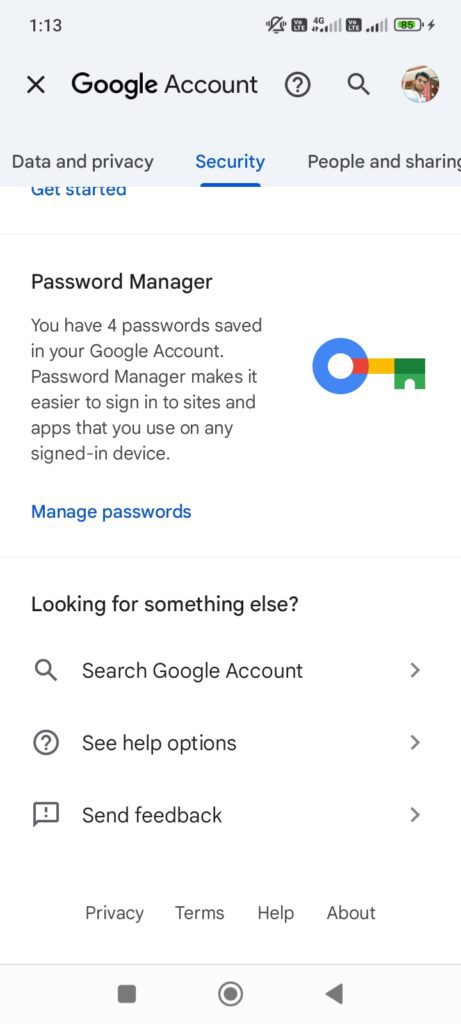Screen dimensions: 461x1024
Task: Go to People and sharing tab
Action: (x=384, y=162)
